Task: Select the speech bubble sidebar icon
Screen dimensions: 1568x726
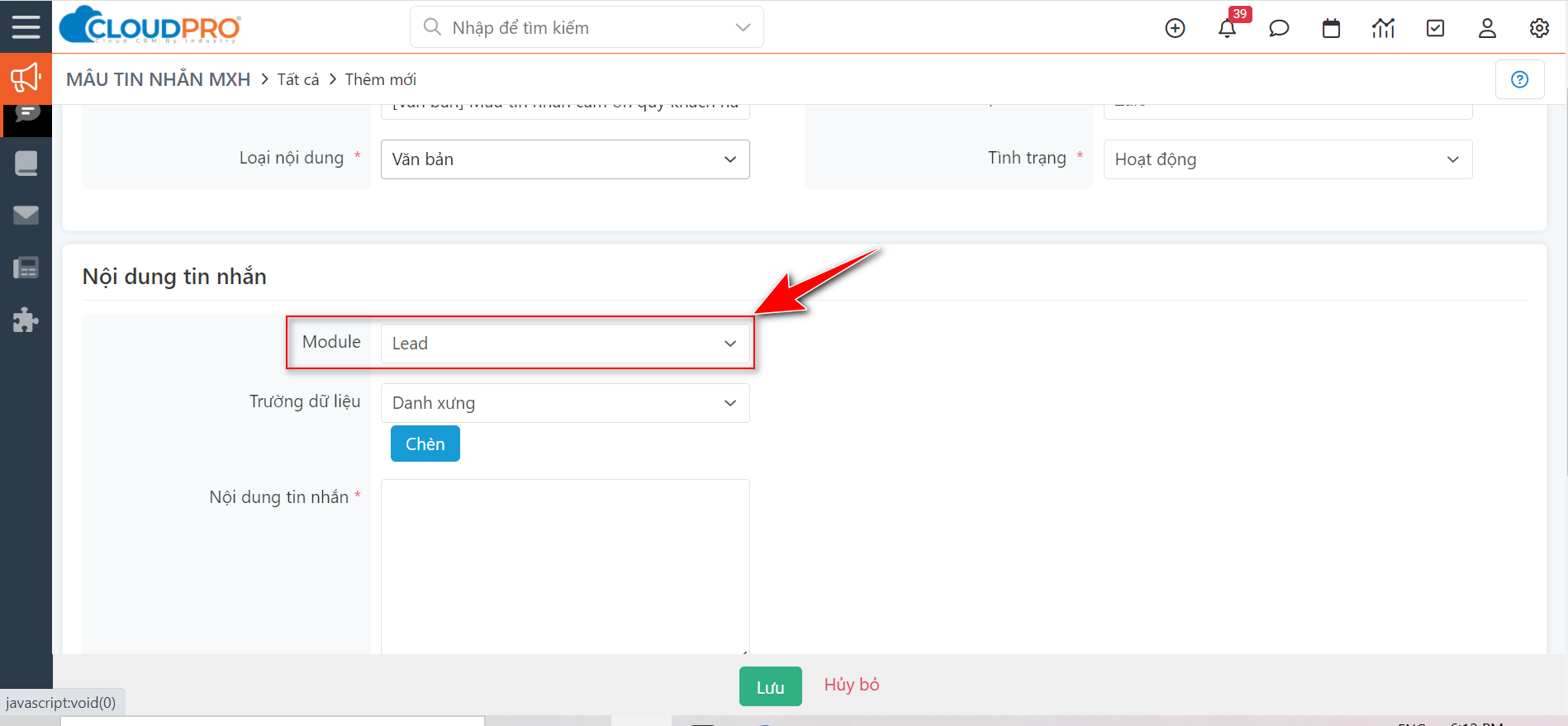Action: pos(26,114)
